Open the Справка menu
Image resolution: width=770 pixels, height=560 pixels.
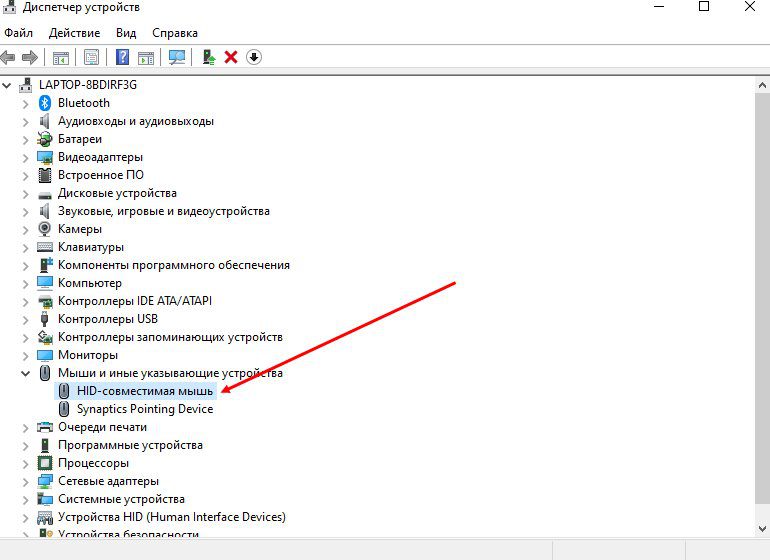coord(175,33)
